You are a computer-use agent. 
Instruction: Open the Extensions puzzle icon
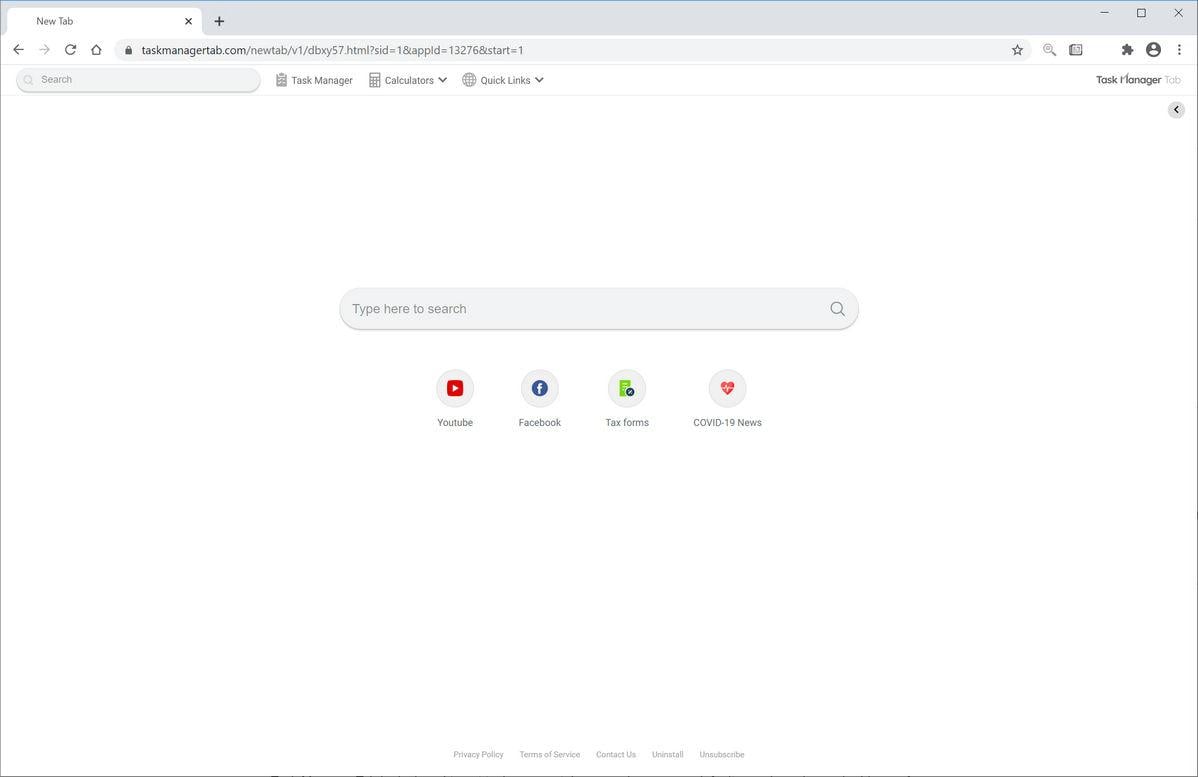[x=1127, y=50]
